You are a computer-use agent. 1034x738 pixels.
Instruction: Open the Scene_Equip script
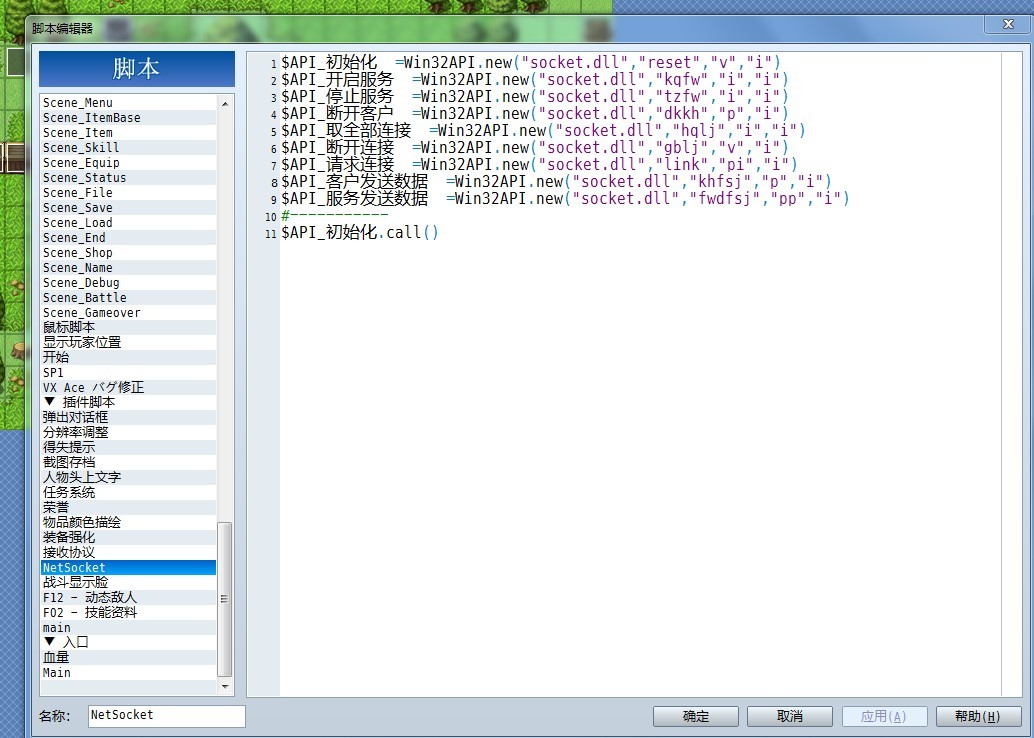(129, 163)
